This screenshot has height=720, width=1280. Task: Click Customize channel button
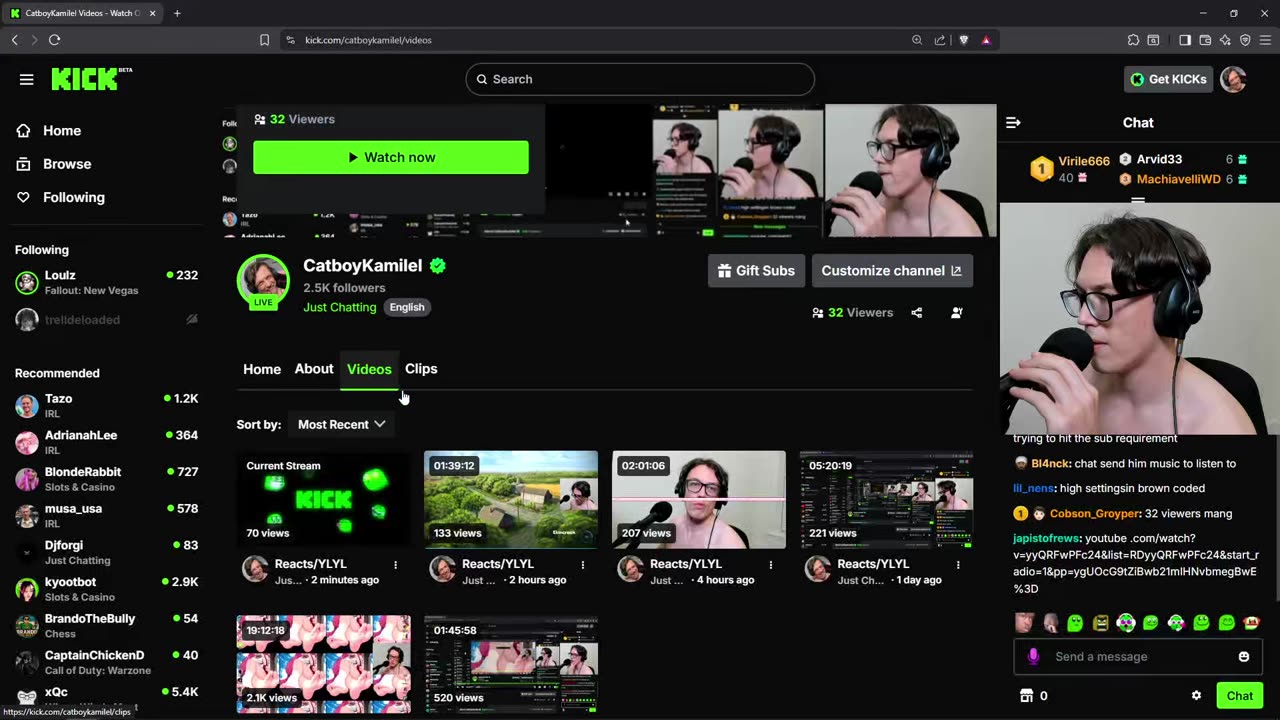[892, 271]
